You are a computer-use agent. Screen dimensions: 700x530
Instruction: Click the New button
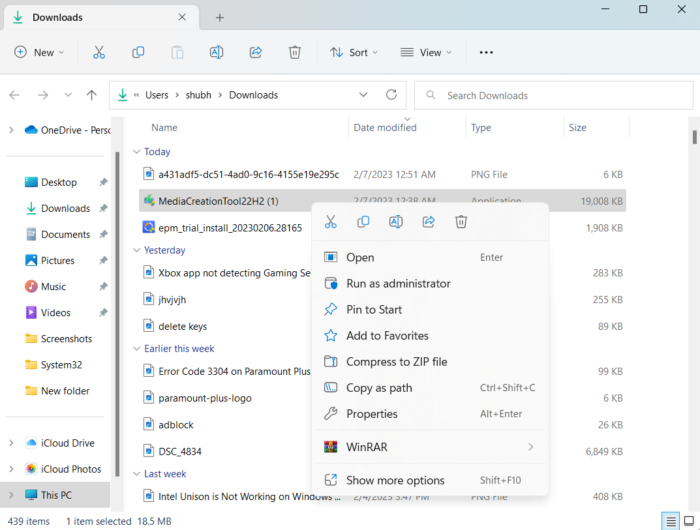pyautogui.click(x=40, y=52)
